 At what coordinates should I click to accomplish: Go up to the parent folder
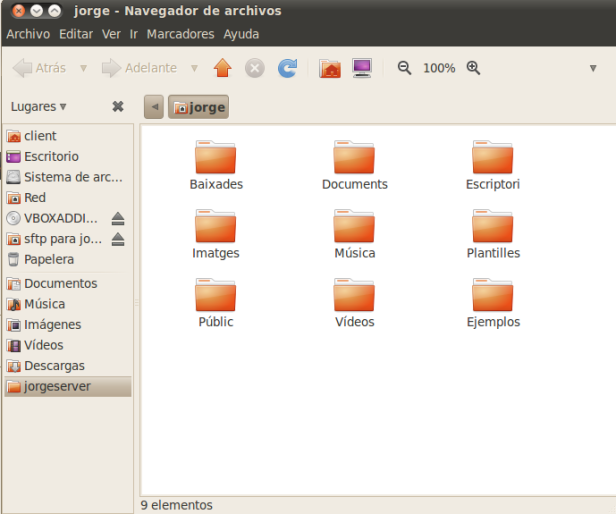(223, 68)
